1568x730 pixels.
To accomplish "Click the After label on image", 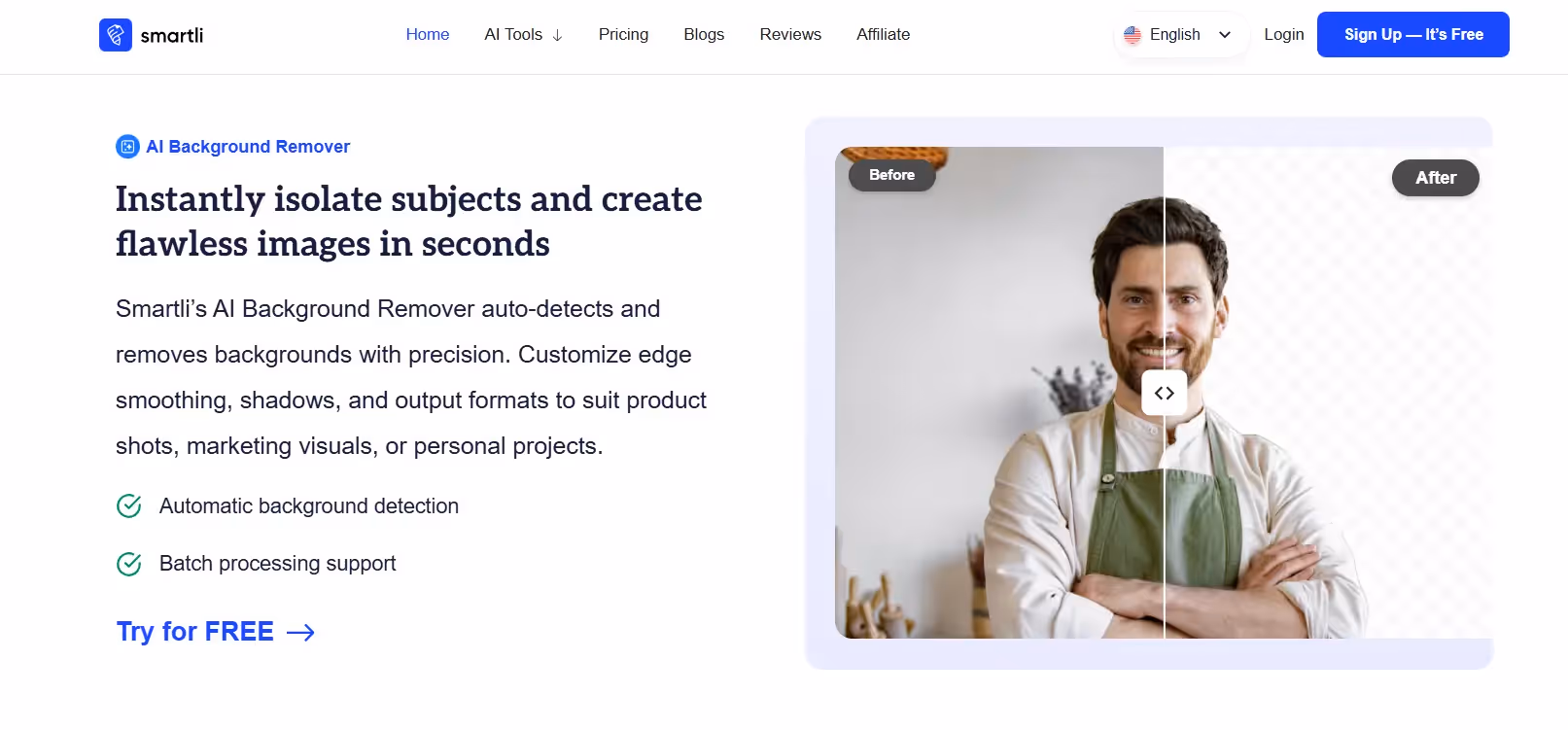I will click(1435, 178).
